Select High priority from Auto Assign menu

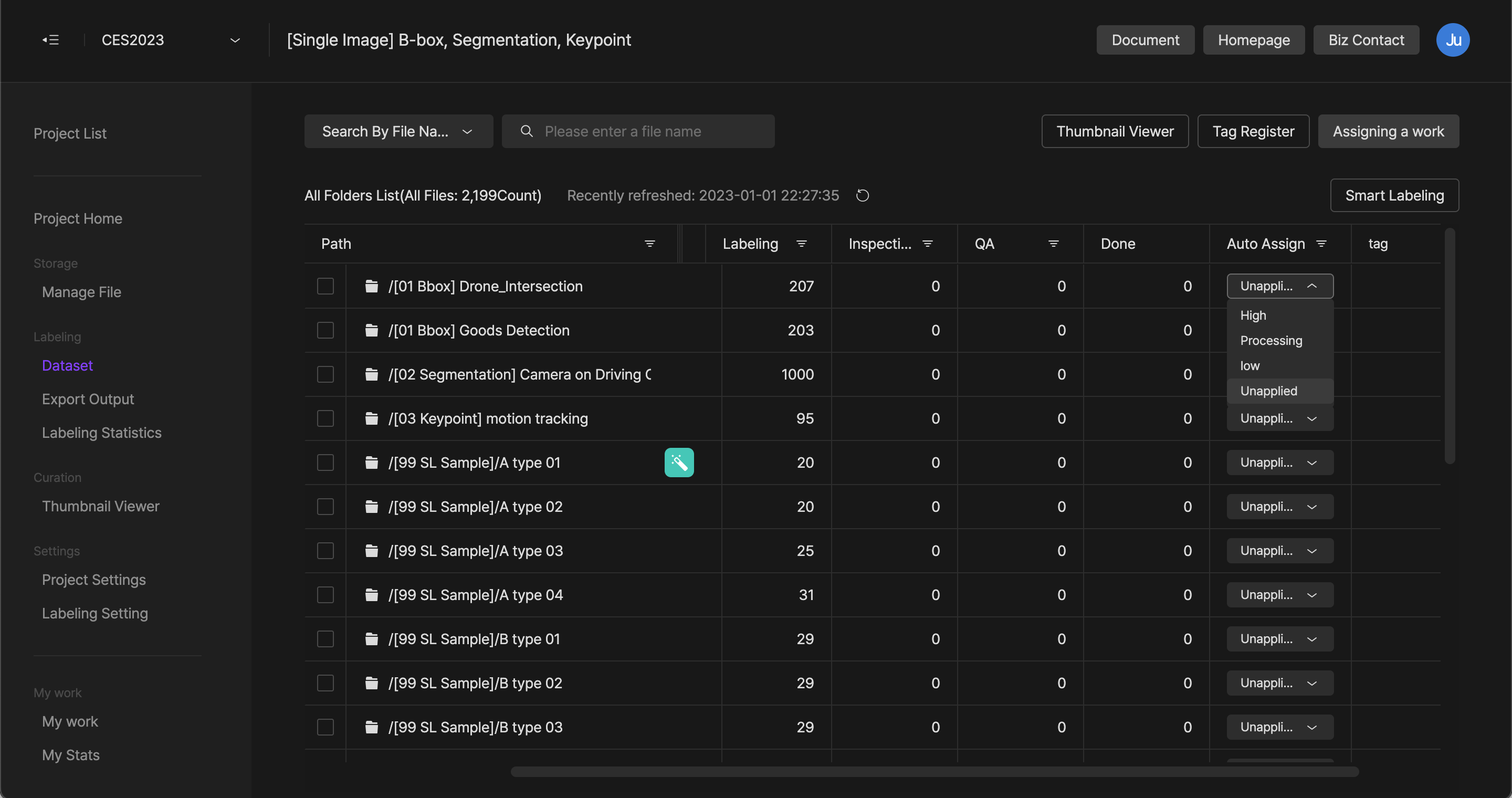(x=1253, y=315)
